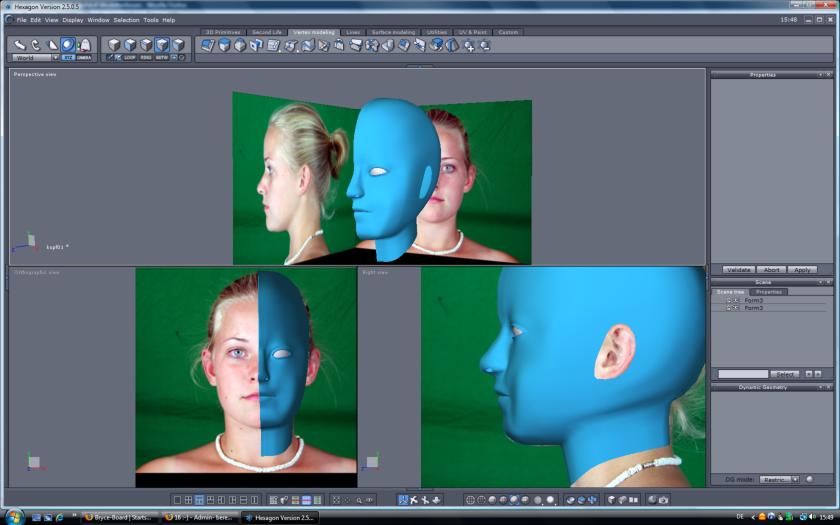
Task: Click the first blue extrude-surface icon in Vertex modeling
Action: (208, 46)
